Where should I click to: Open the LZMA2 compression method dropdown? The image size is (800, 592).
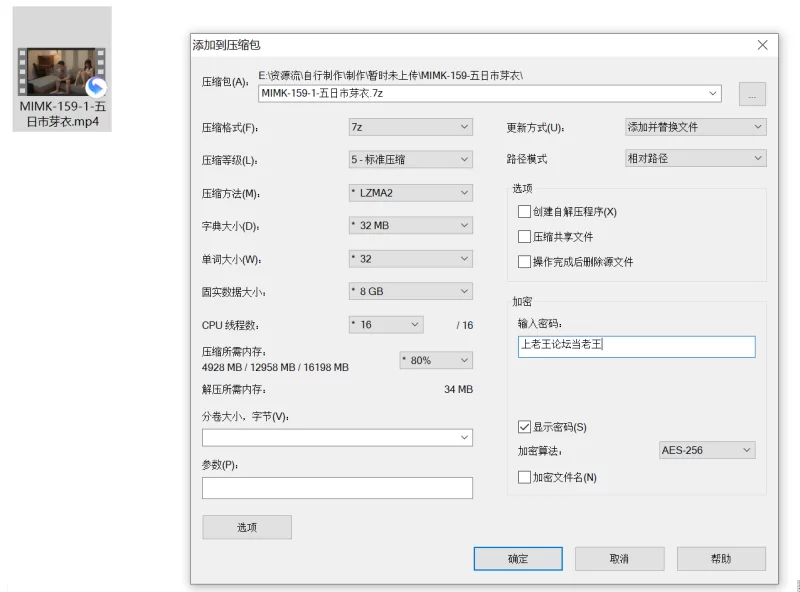(x=409, y=193)
